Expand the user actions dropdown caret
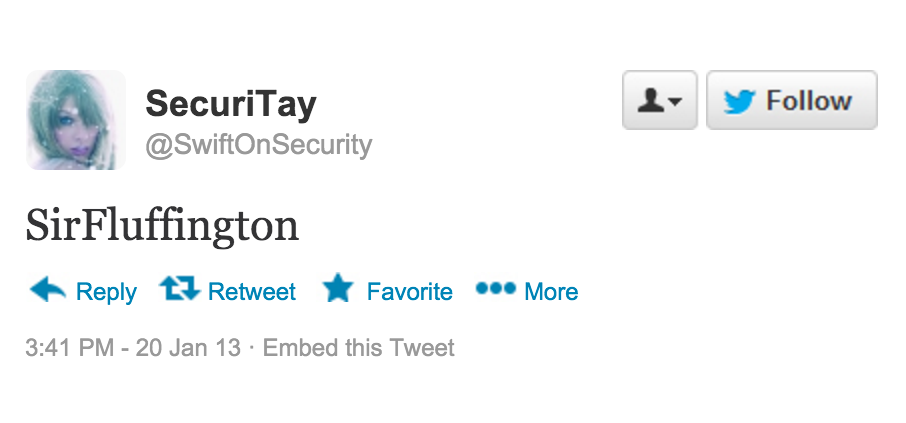906x423 pixels. [x=675, y=102]
